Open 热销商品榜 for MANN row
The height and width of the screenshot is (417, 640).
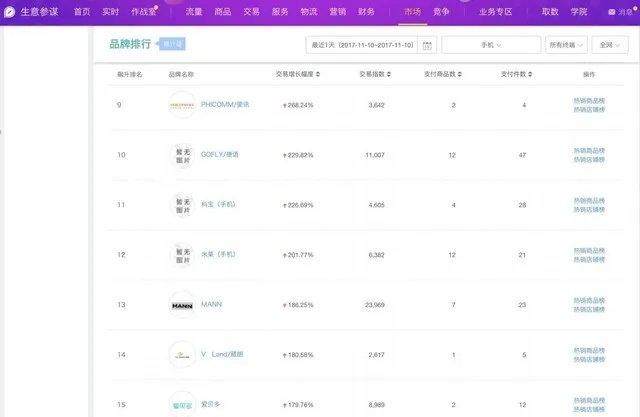pyautogui.click(x=589, y=300)
